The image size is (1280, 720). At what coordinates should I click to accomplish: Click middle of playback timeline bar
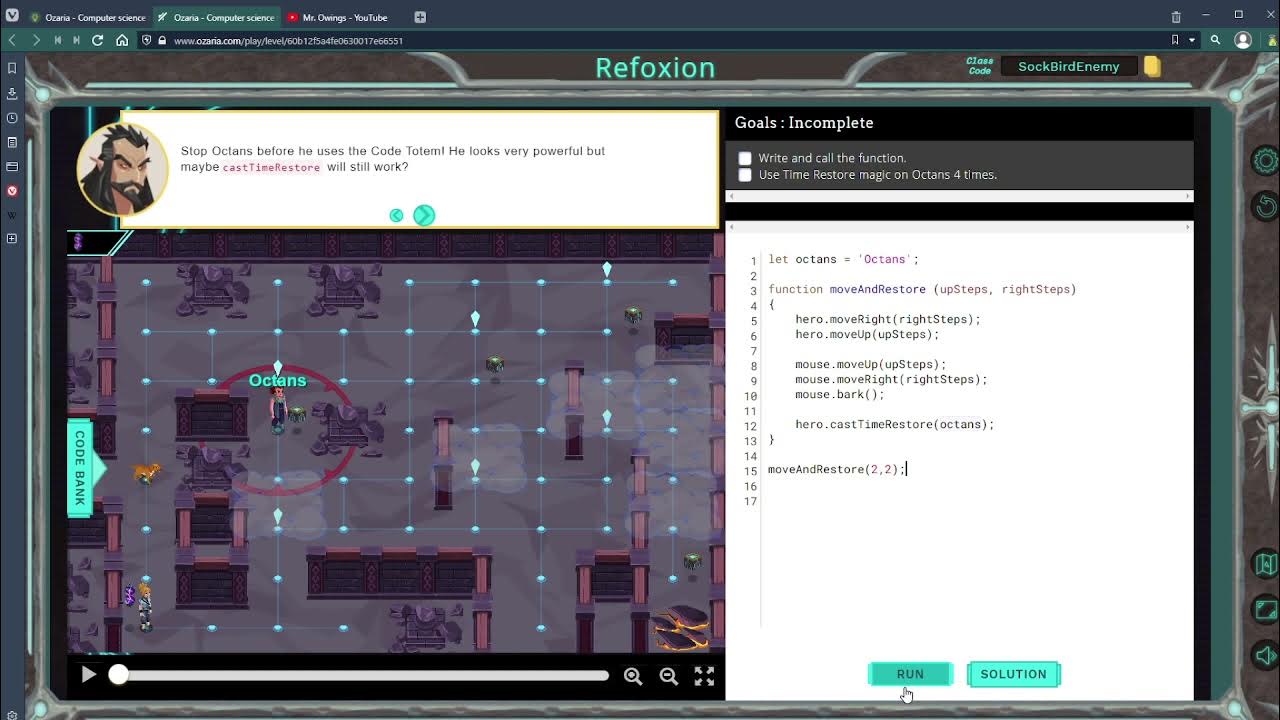[x=363, y=675]
